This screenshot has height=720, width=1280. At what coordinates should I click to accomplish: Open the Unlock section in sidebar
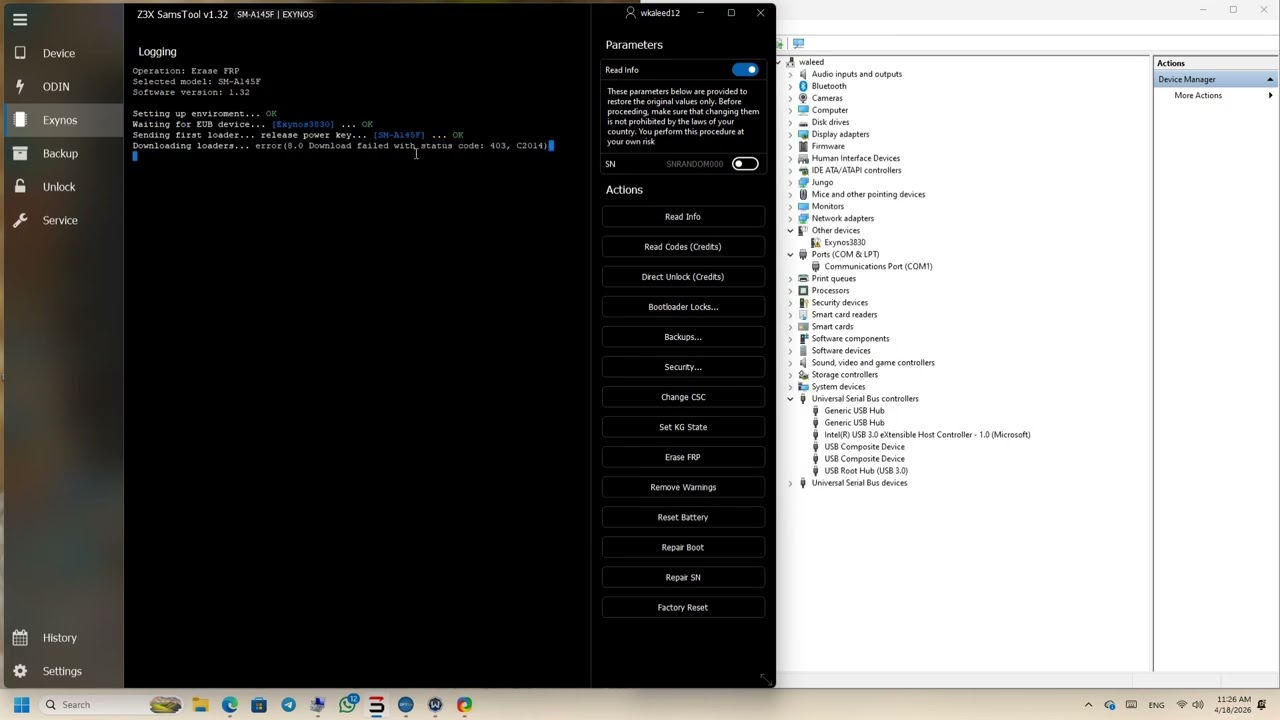click(x=59, y=187)
